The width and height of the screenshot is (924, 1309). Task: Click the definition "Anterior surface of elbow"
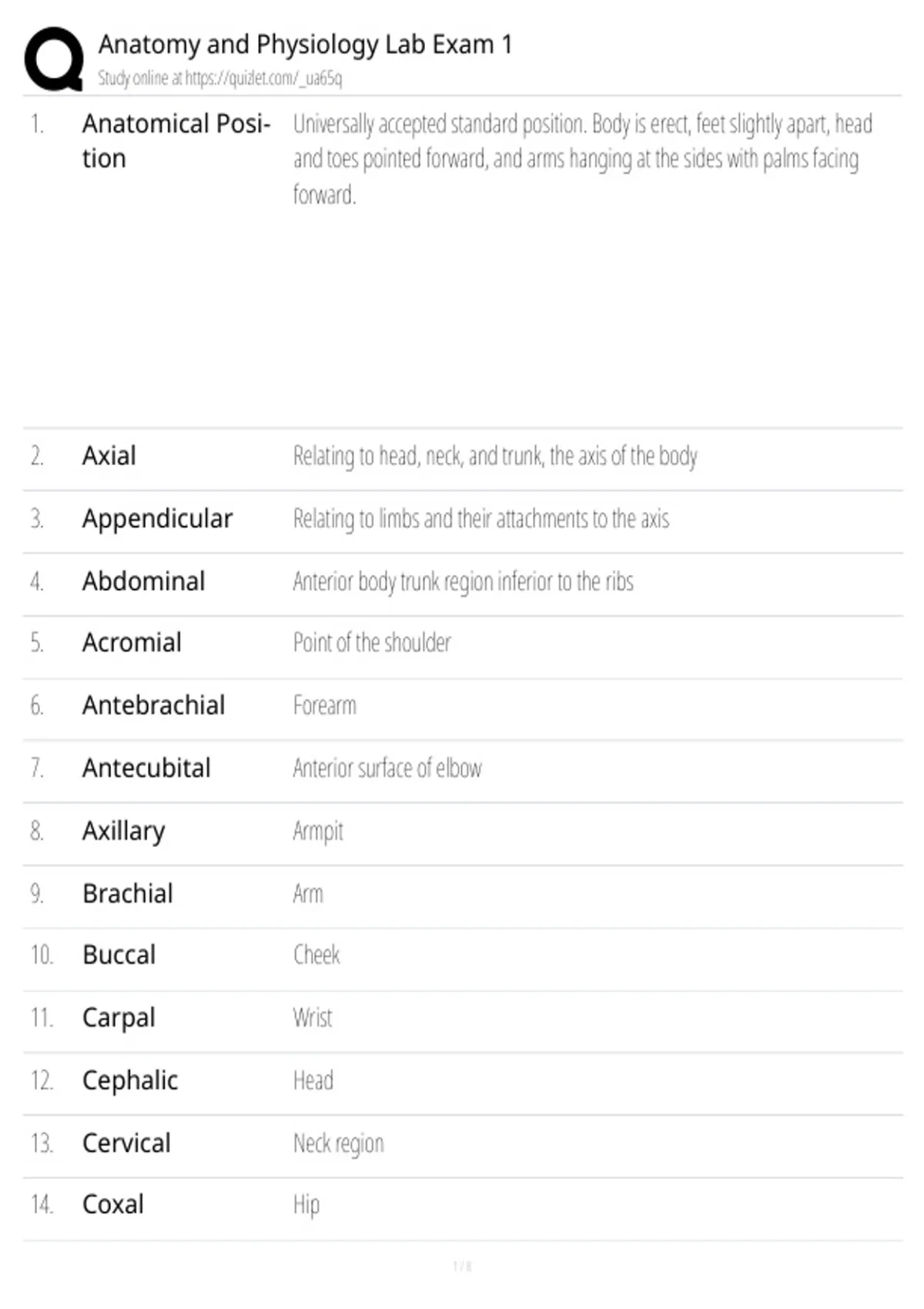[x=387, y=768]
